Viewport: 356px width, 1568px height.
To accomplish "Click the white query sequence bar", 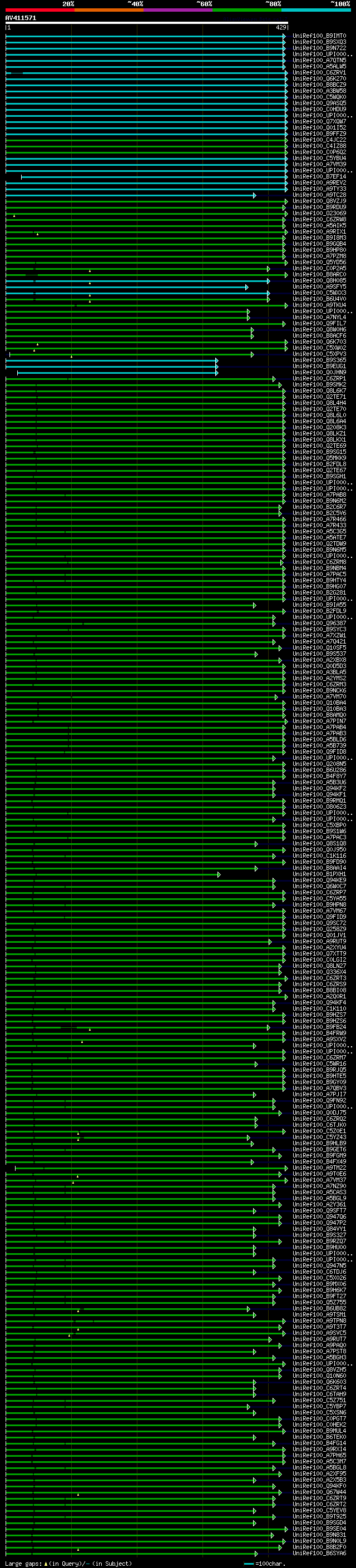I will point(147,23).
